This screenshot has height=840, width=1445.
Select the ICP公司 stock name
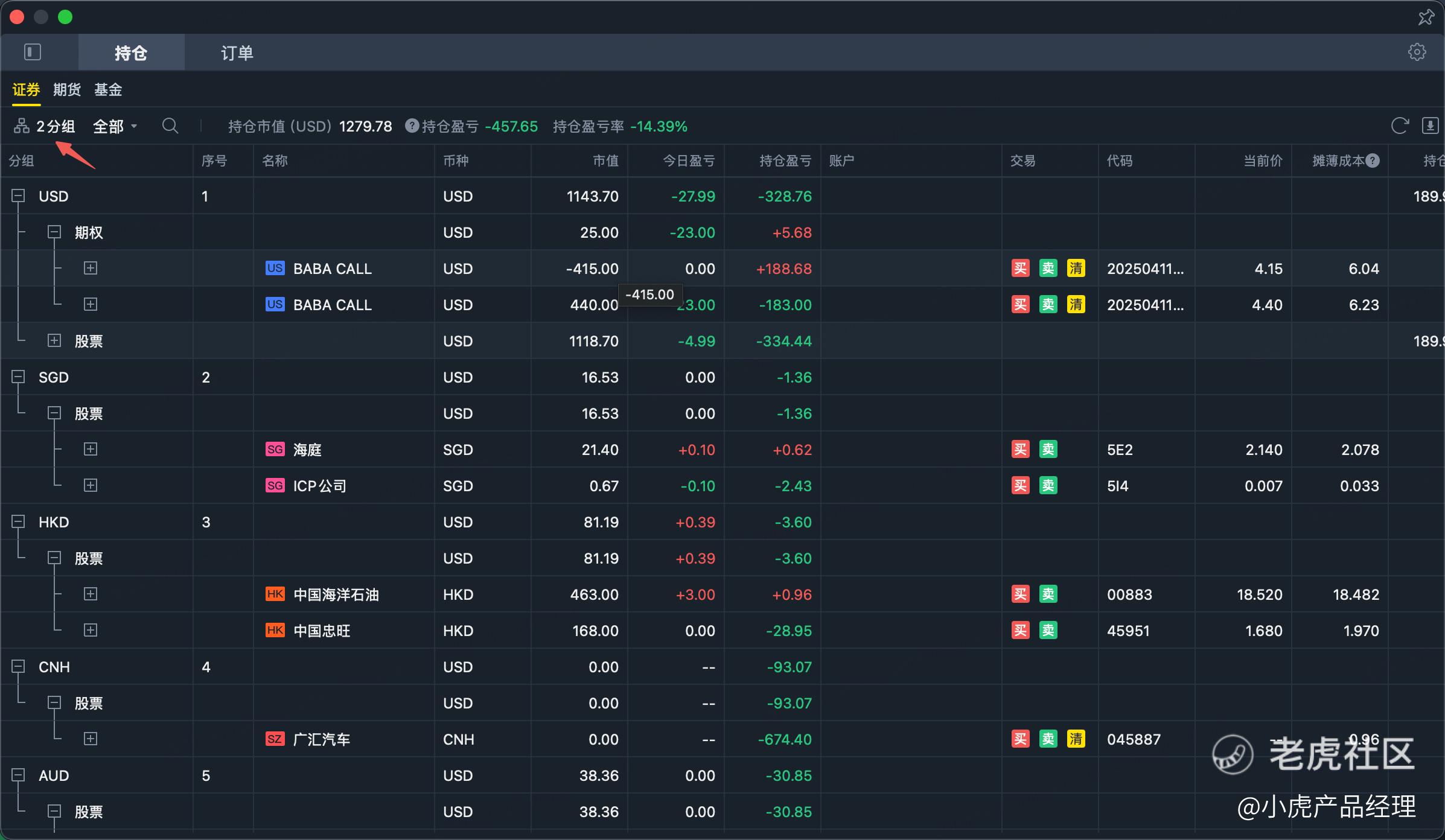[x=320, y=486]
